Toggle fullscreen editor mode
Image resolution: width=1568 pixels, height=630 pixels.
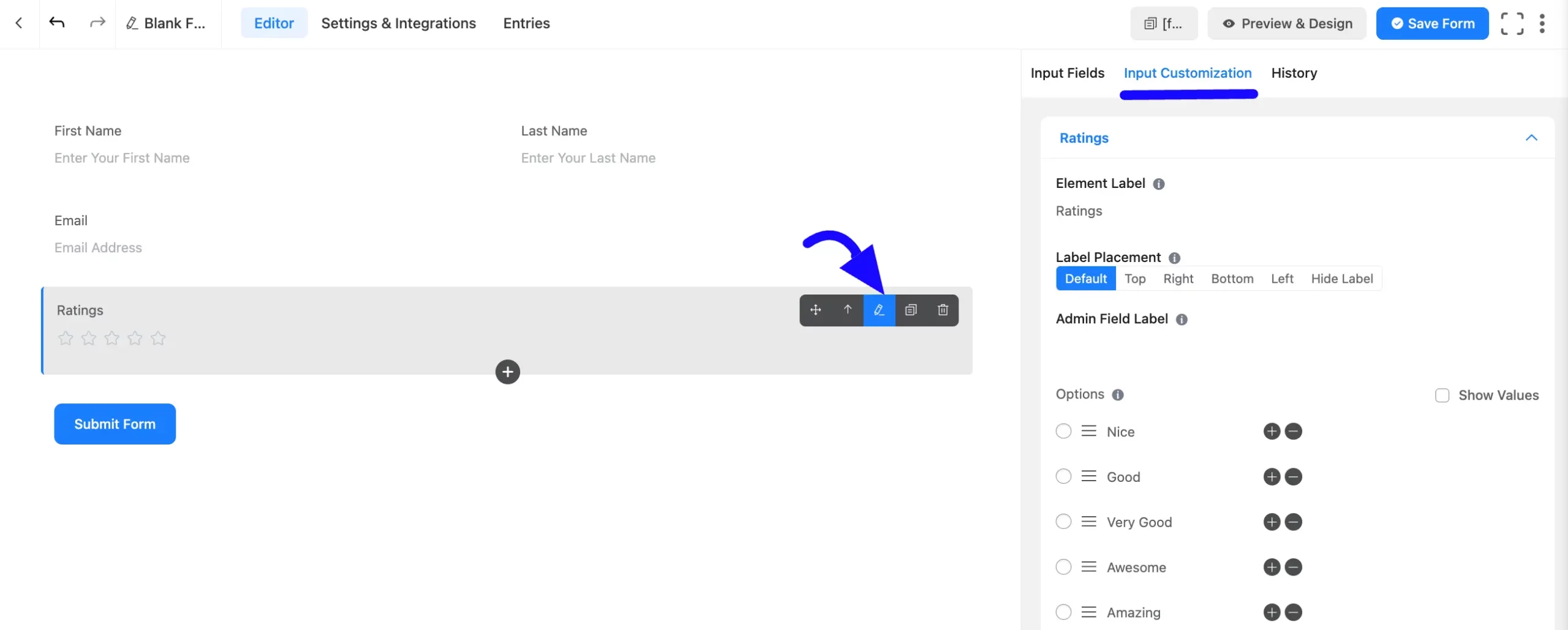[1512, 23]
